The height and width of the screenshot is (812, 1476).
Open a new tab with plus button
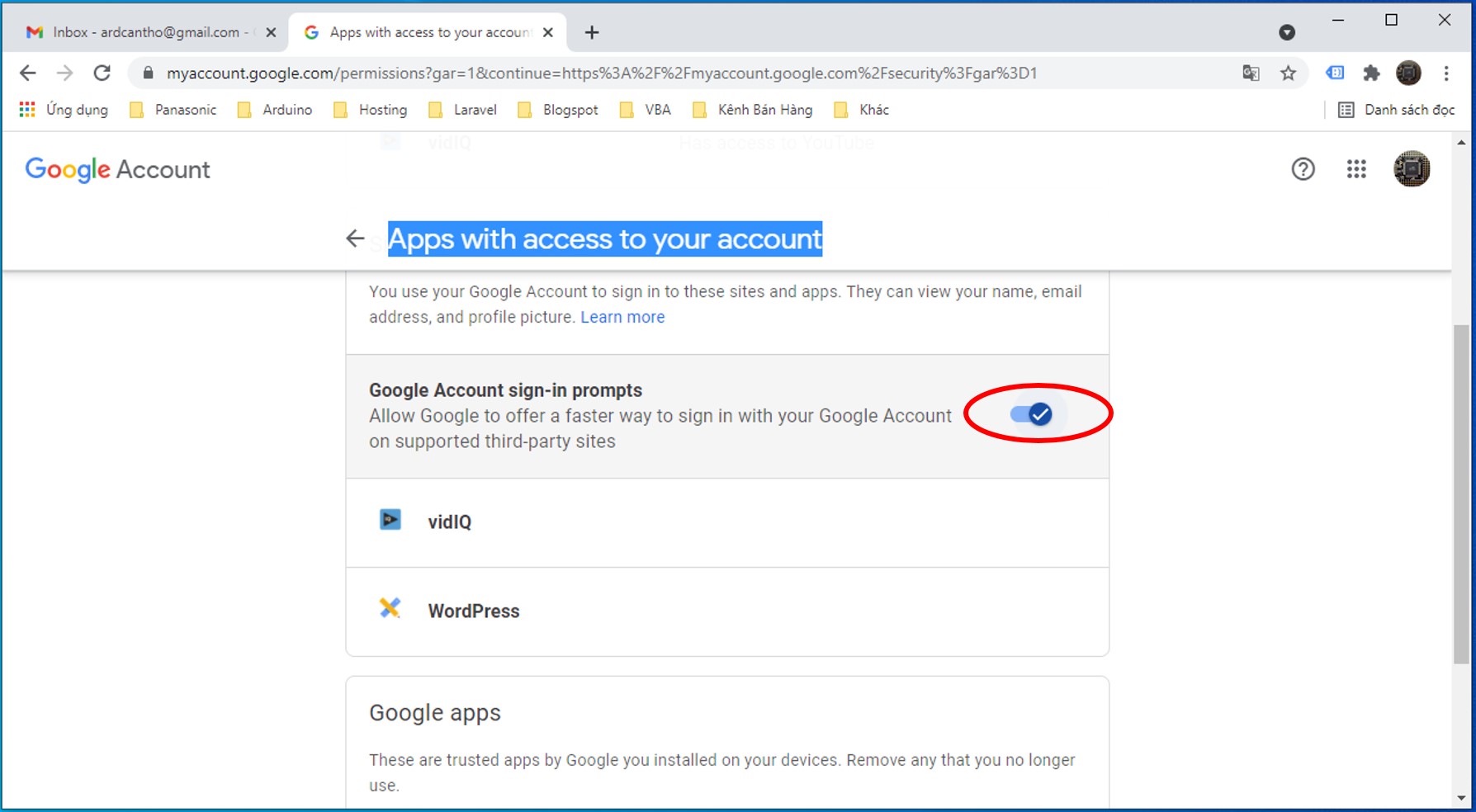coord(592,32)
